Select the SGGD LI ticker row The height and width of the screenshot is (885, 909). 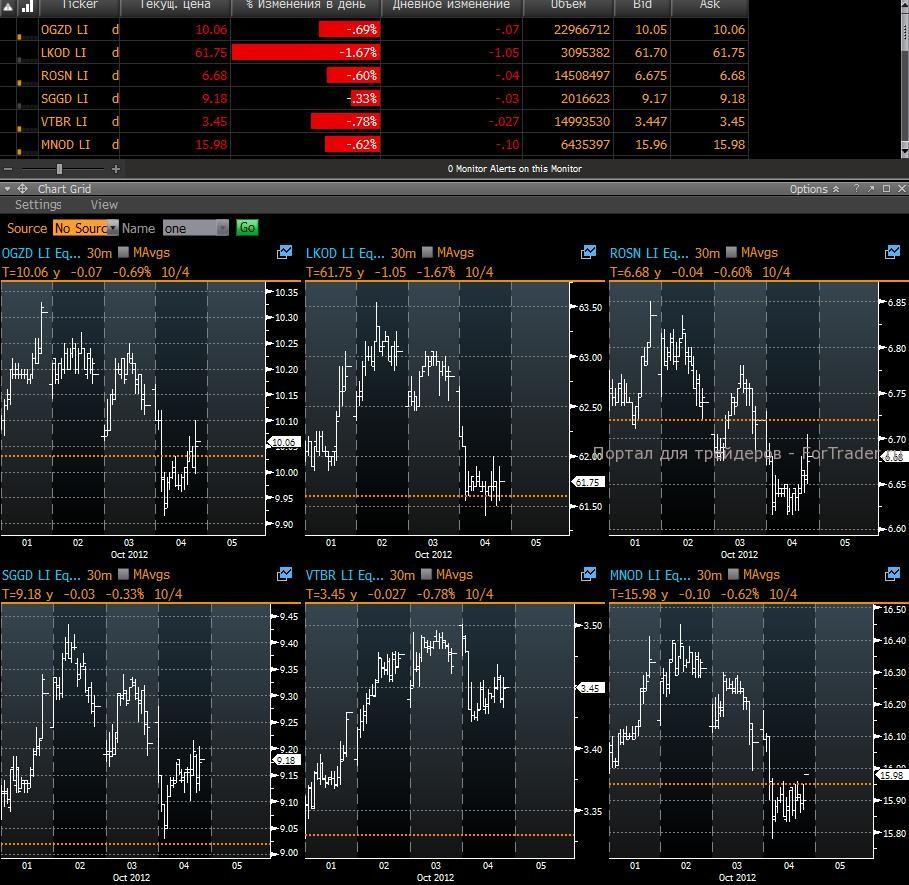[x=374, y=99]
